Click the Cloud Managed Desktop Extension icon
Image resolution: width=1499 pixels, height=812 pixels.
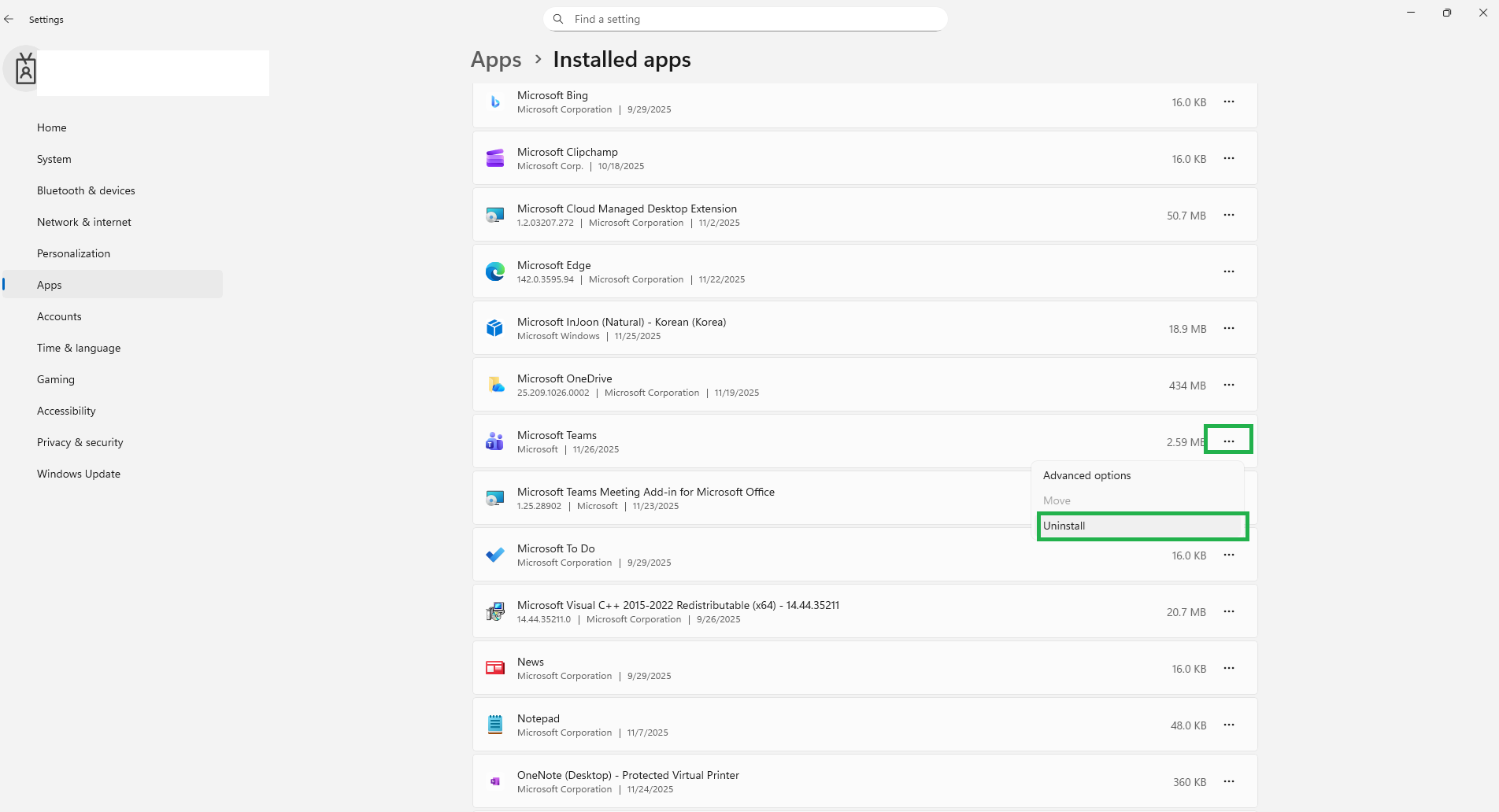495,215
